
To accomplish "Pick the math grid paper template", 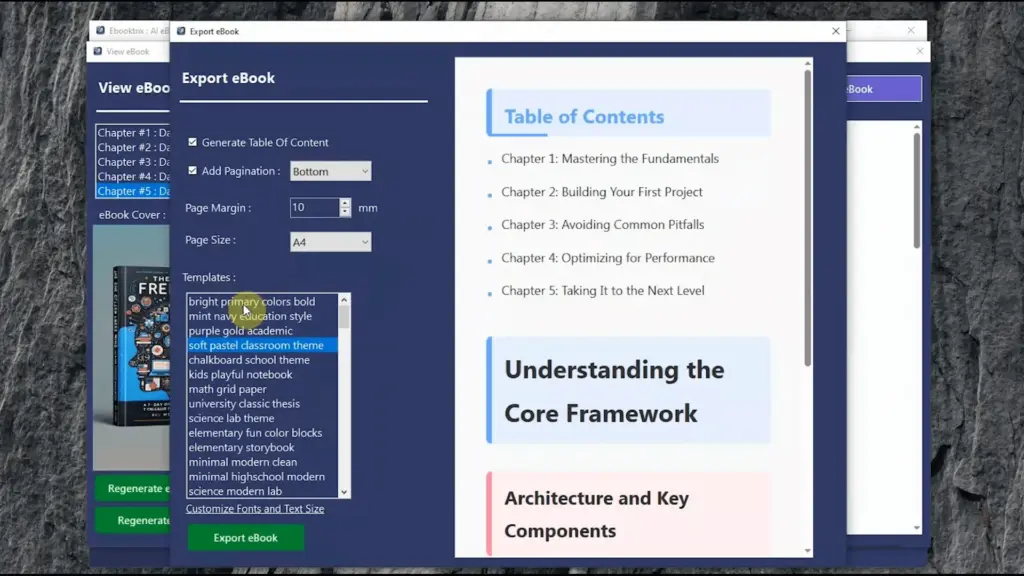I will (228, 389).
